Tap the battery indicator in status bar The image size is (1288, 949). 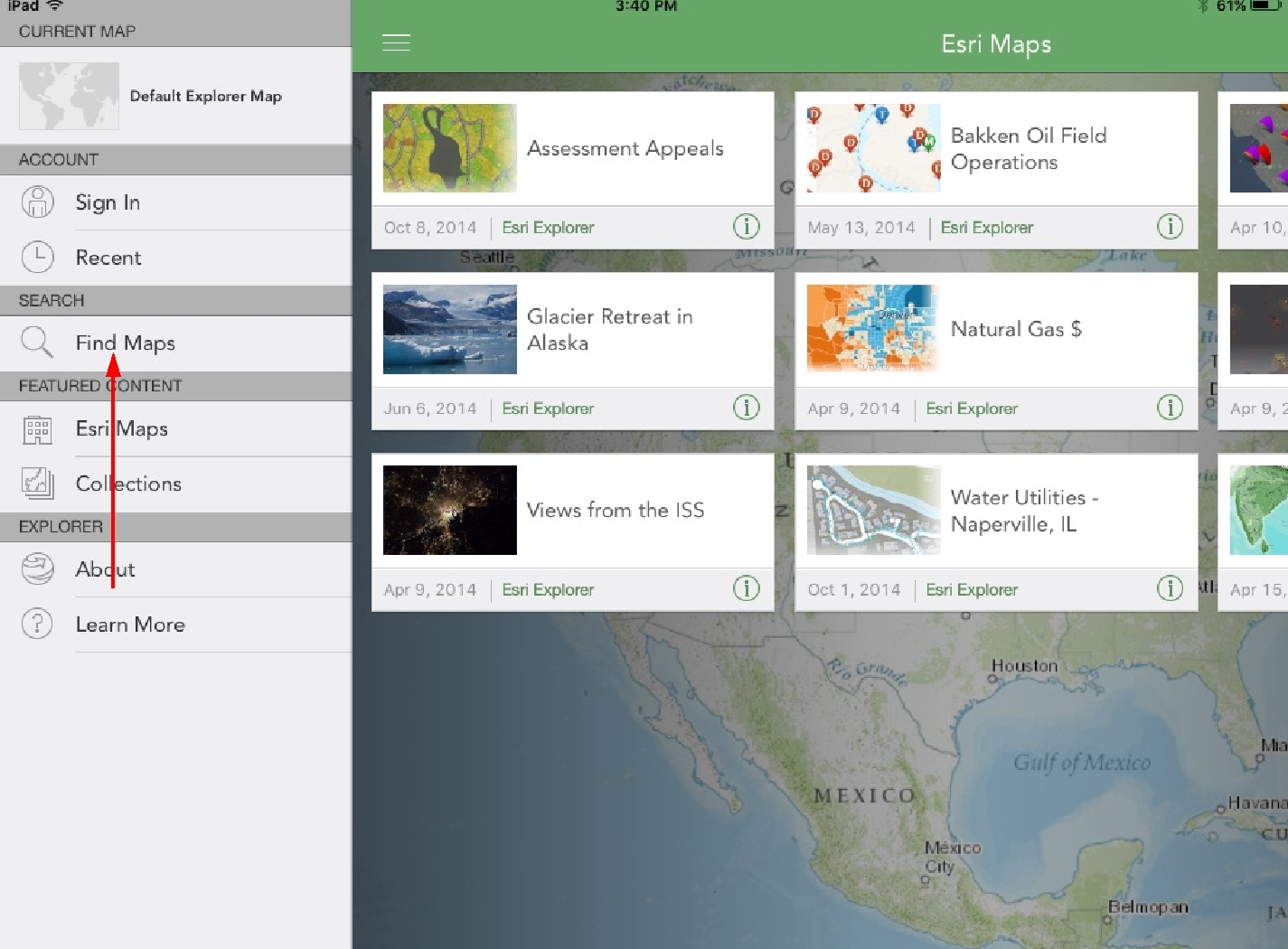(1266, 5)
